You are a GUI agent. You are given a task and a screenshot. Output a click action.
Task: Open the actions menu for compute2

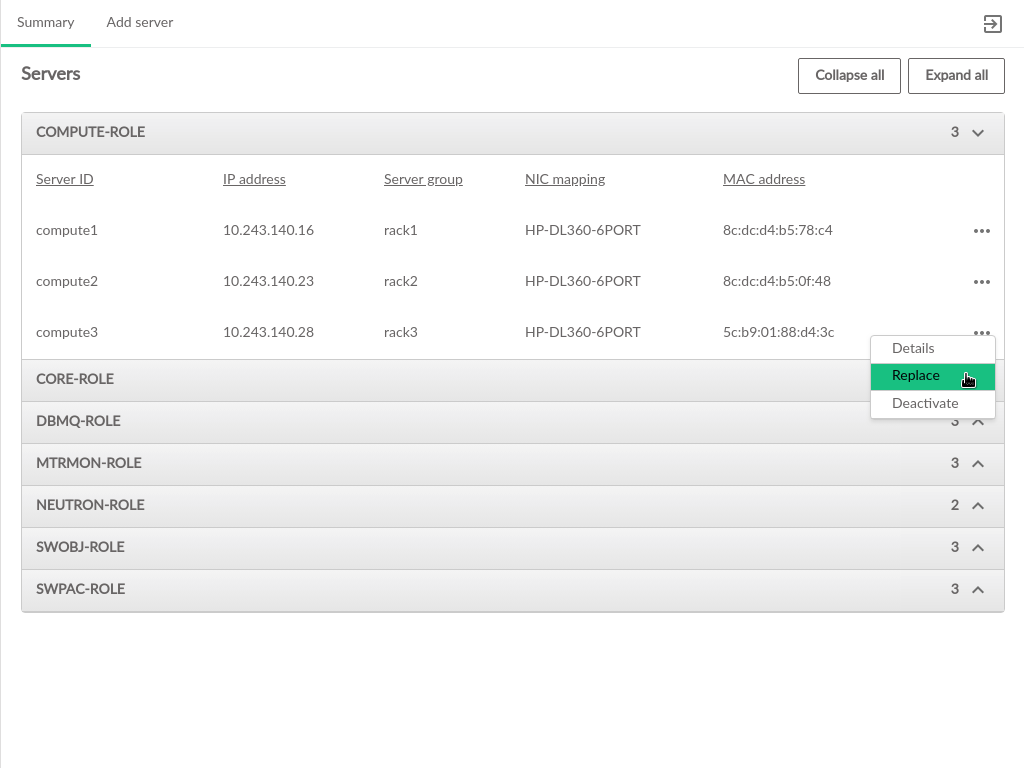(x=981, y=282)
